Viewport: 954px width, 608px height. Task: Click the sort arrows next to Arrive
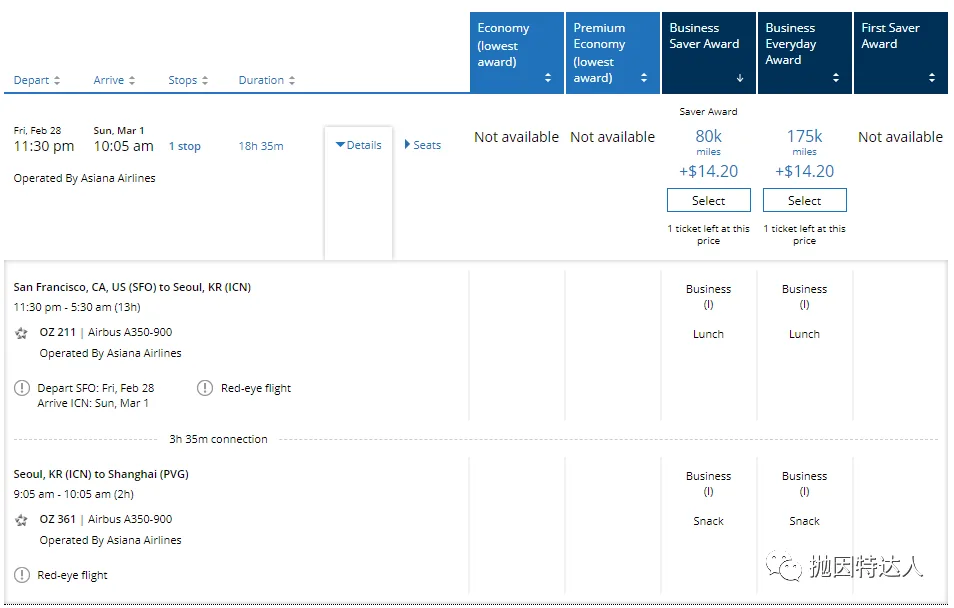point(132,80)
